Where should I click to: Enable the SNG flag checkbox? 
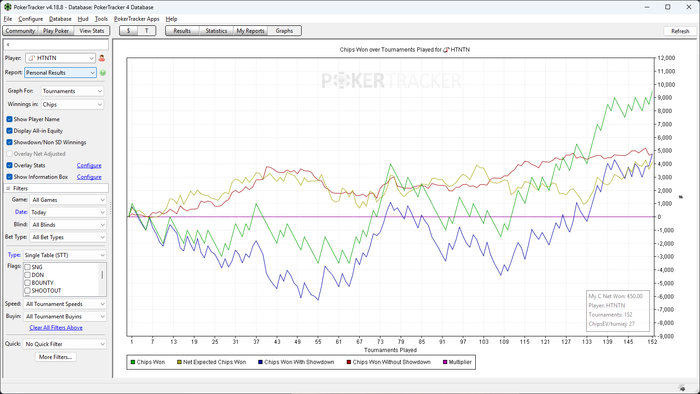pyautogui.click(x=27, y=267)
